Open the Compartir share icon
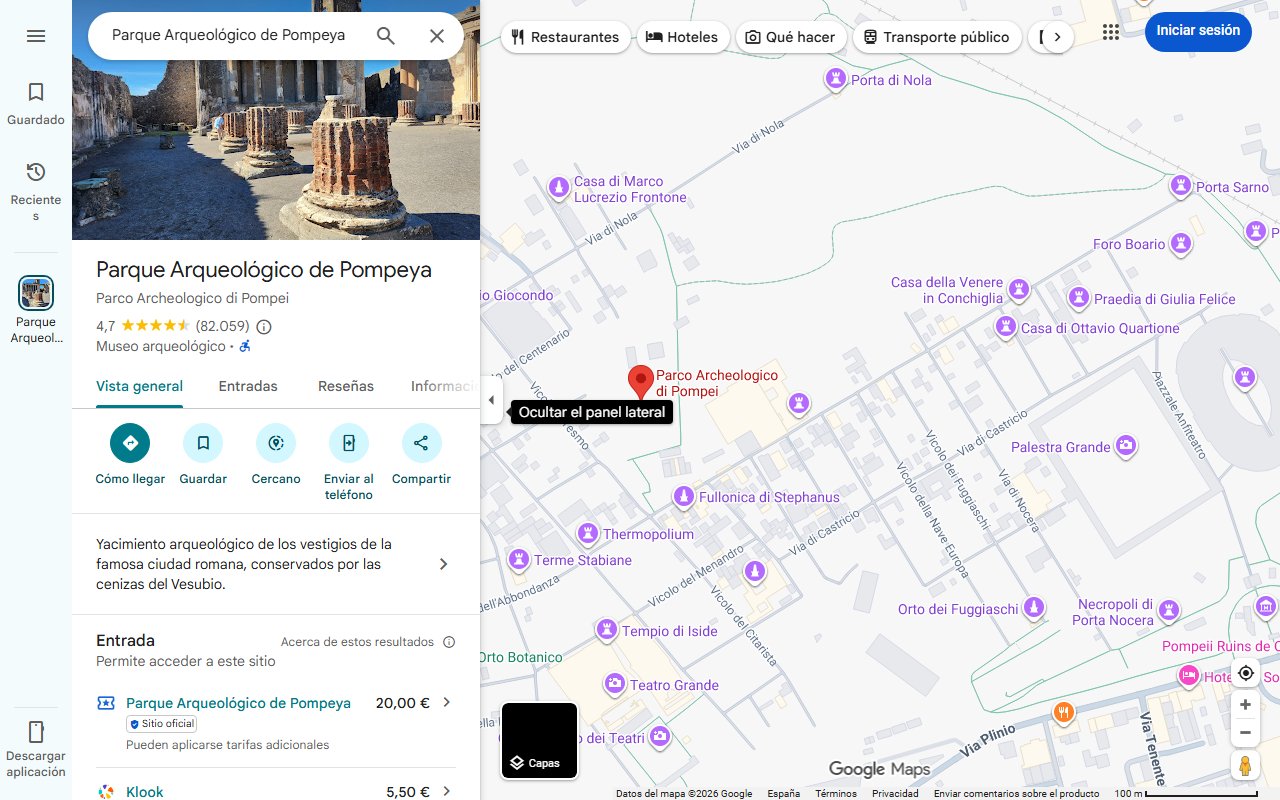The width and height of the screenshot is (1280, 800). coord(420,442)
